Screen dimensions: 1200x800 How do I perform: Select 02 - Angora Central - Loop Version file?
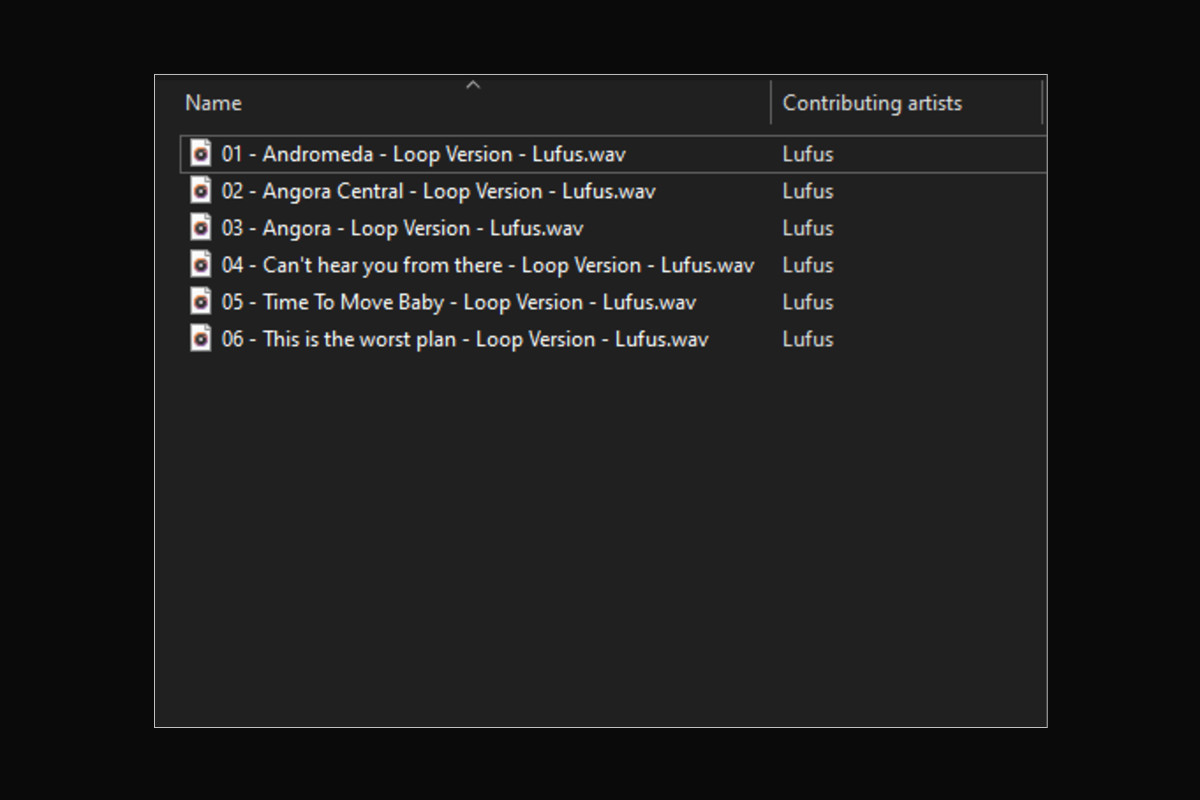(438, 191)
